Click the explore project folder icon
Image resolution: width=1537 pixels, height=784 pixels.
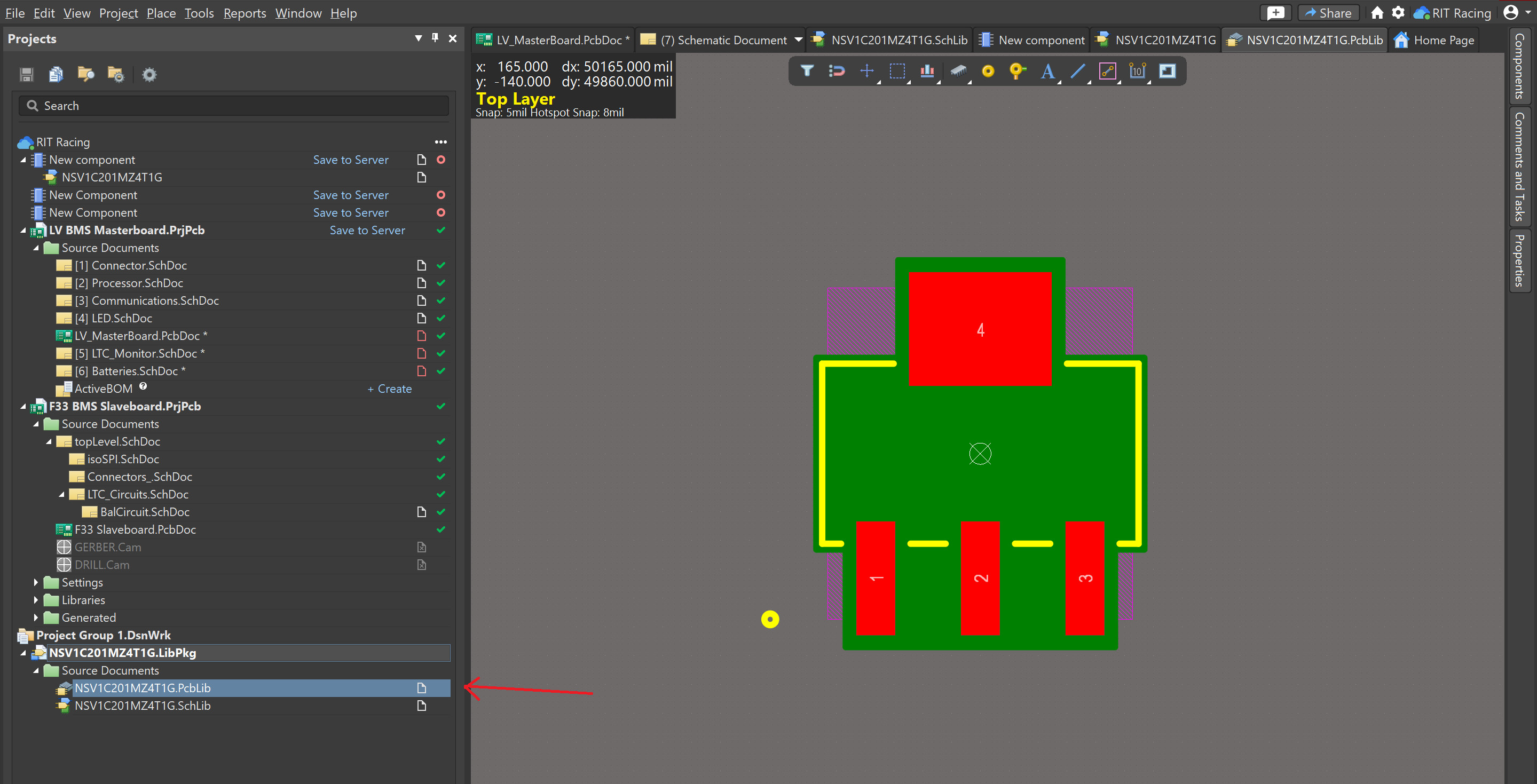click(116, 75)
